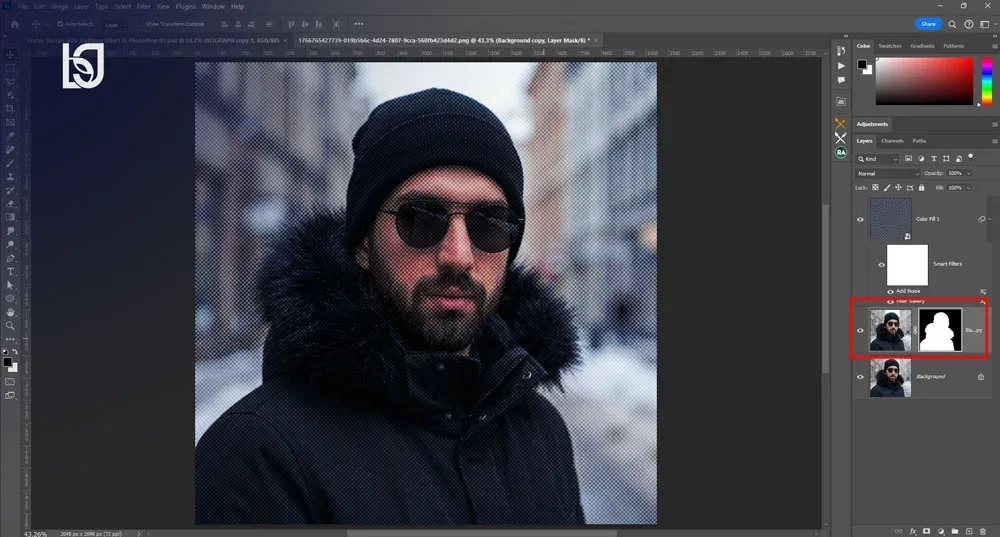Image resolution: width=1000 pixels, height=537 pixels.
Task: Open the Actions panel play icon
Action: click(x=841, y=66)
